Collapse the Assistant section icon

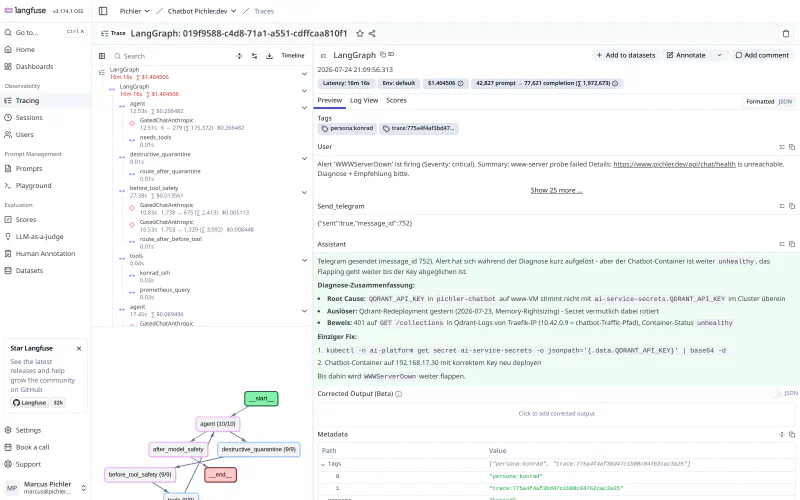(x=782, y=244)
